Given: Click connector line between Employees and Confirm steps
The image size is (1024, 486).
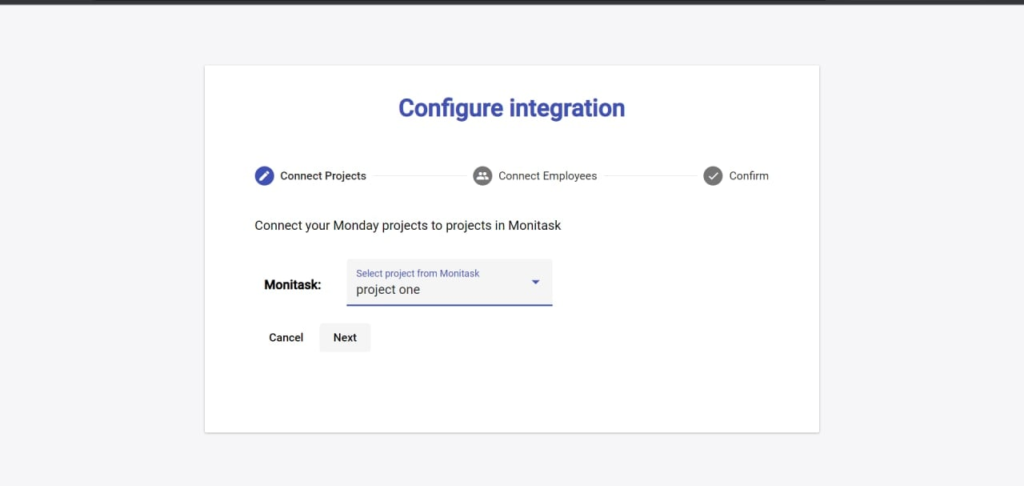Looking at the screenshot, I should [x=649, y=176].
